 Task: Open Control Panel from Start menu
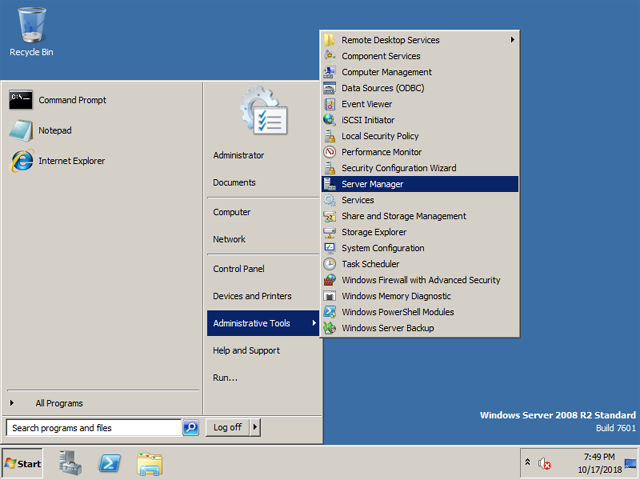(x=263, y=269)
